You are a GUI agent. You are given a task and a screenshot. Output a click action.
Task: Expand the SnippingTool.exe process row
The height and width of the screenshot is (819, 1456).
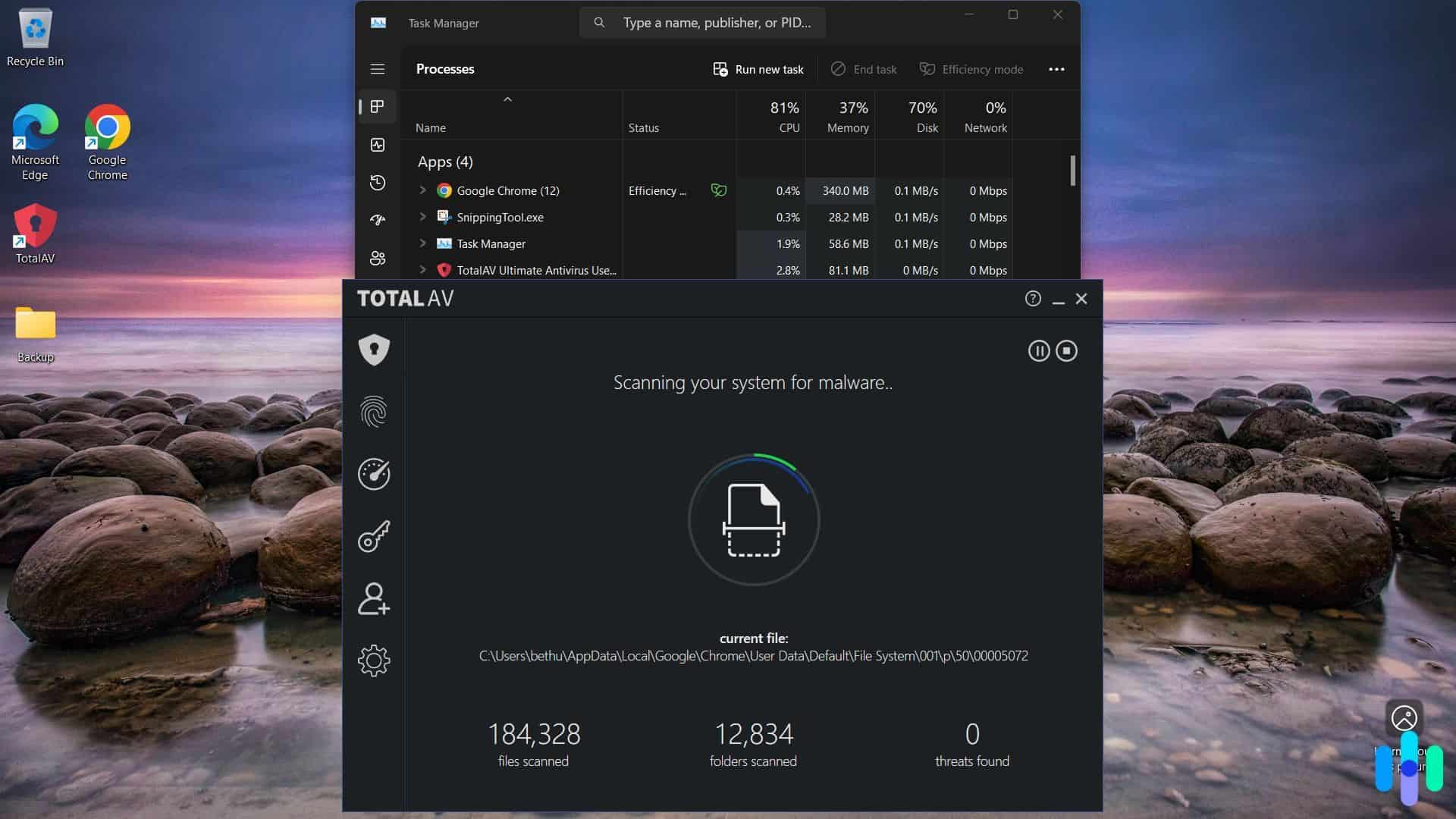[x=423, y=217]
